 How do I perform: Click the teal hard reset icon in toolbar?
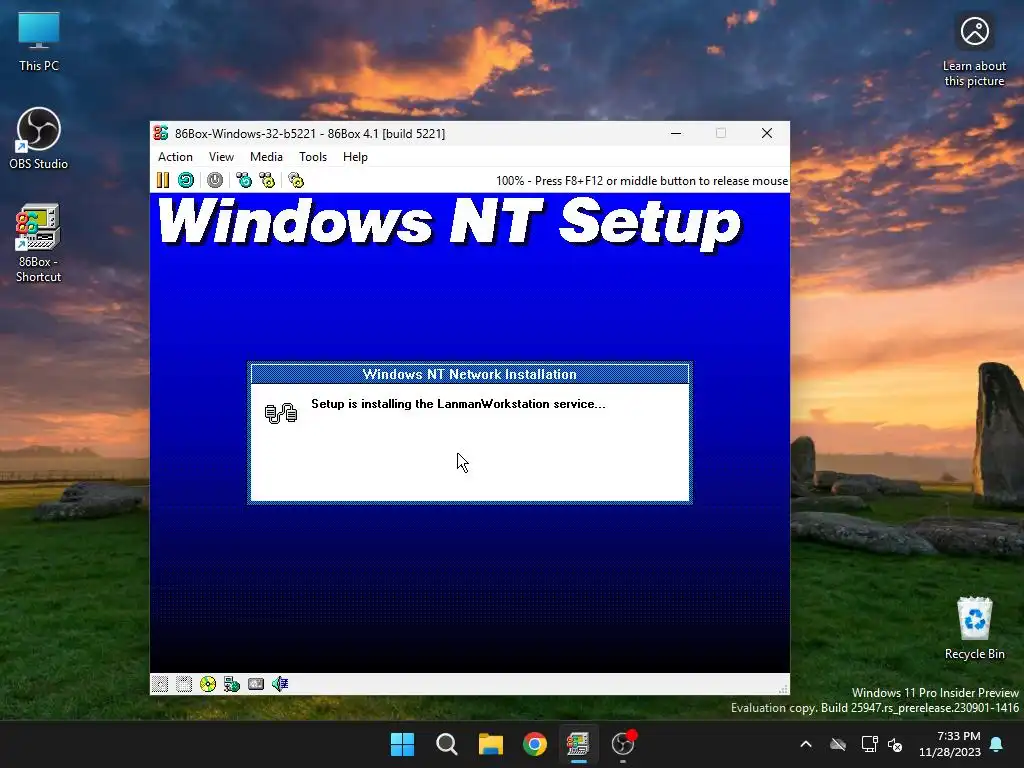point(186,180)
